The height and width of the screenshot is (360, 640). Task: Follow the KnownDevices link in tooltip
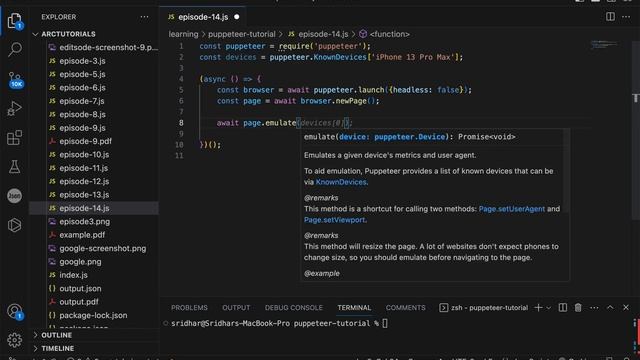click(341, 182)
